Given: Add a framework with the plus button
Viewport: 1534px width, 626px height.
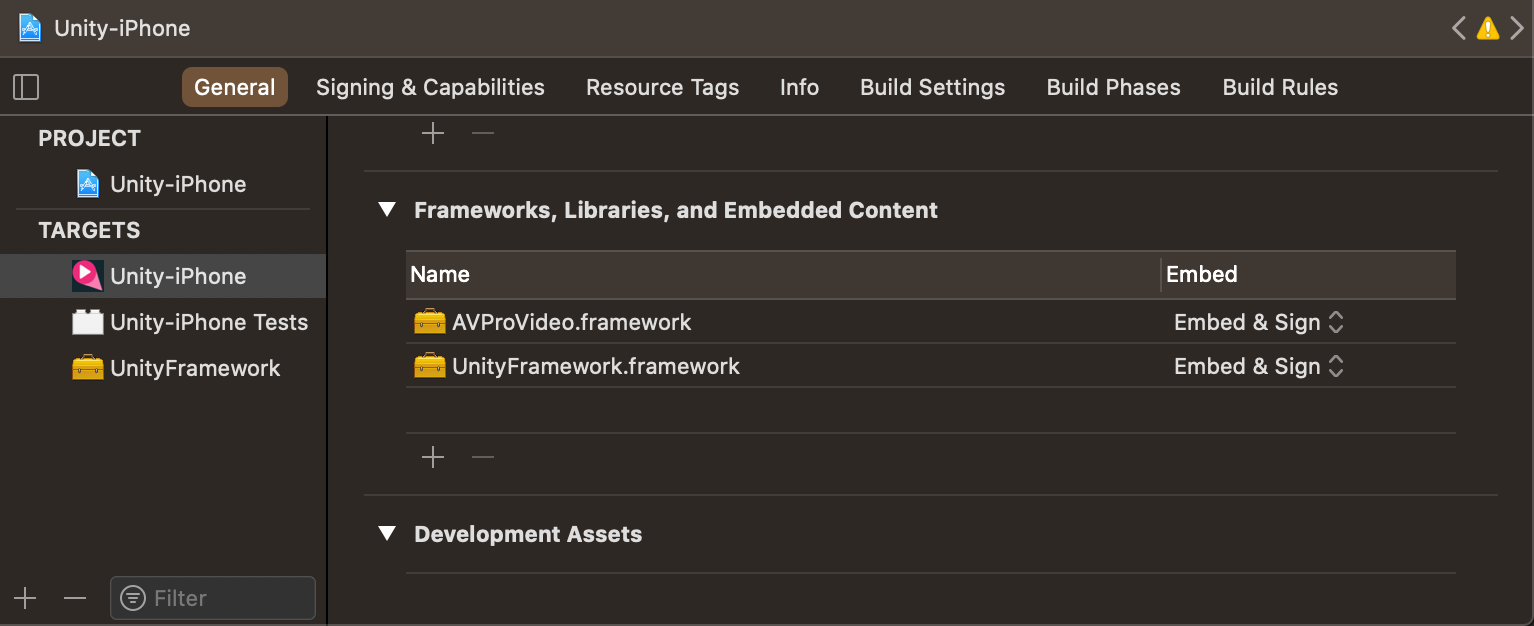Looking at the screenshot, I should pos(433,457).
